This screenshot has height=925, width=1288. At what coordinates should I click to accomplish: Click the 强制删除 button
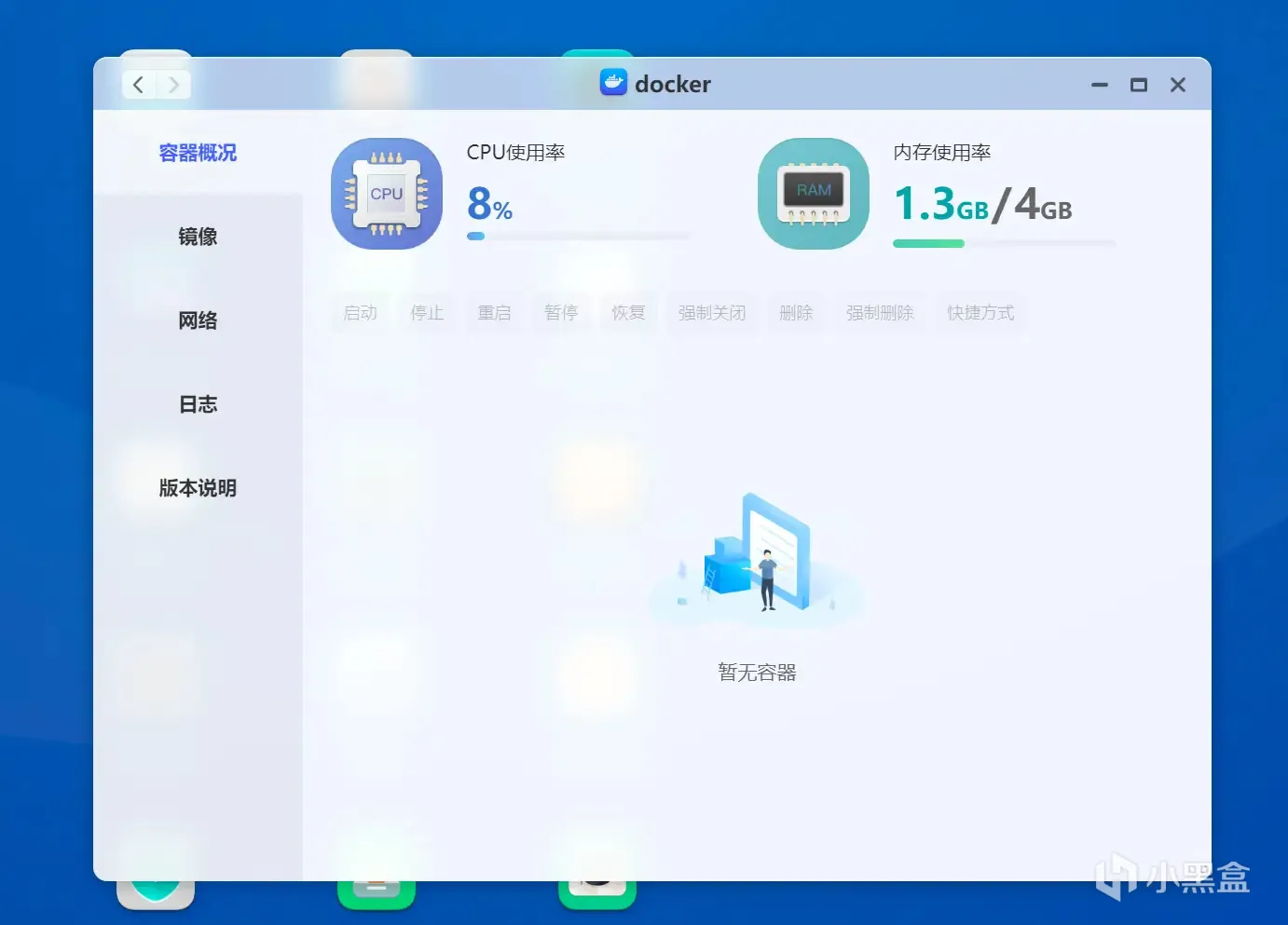(881, 313)
